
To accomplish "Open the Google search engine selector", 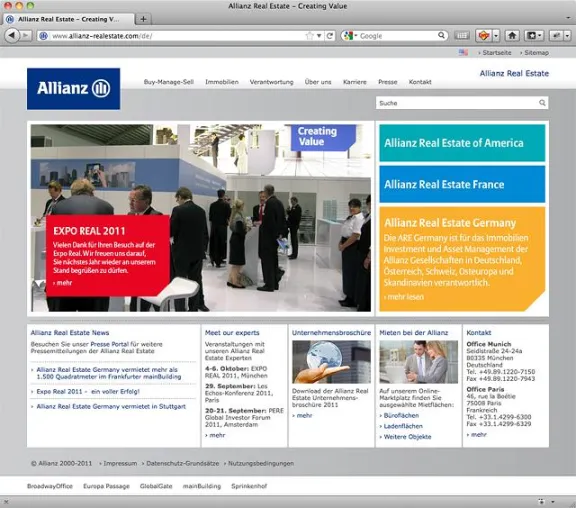I will pyautogui.click(x=350, y=36).
